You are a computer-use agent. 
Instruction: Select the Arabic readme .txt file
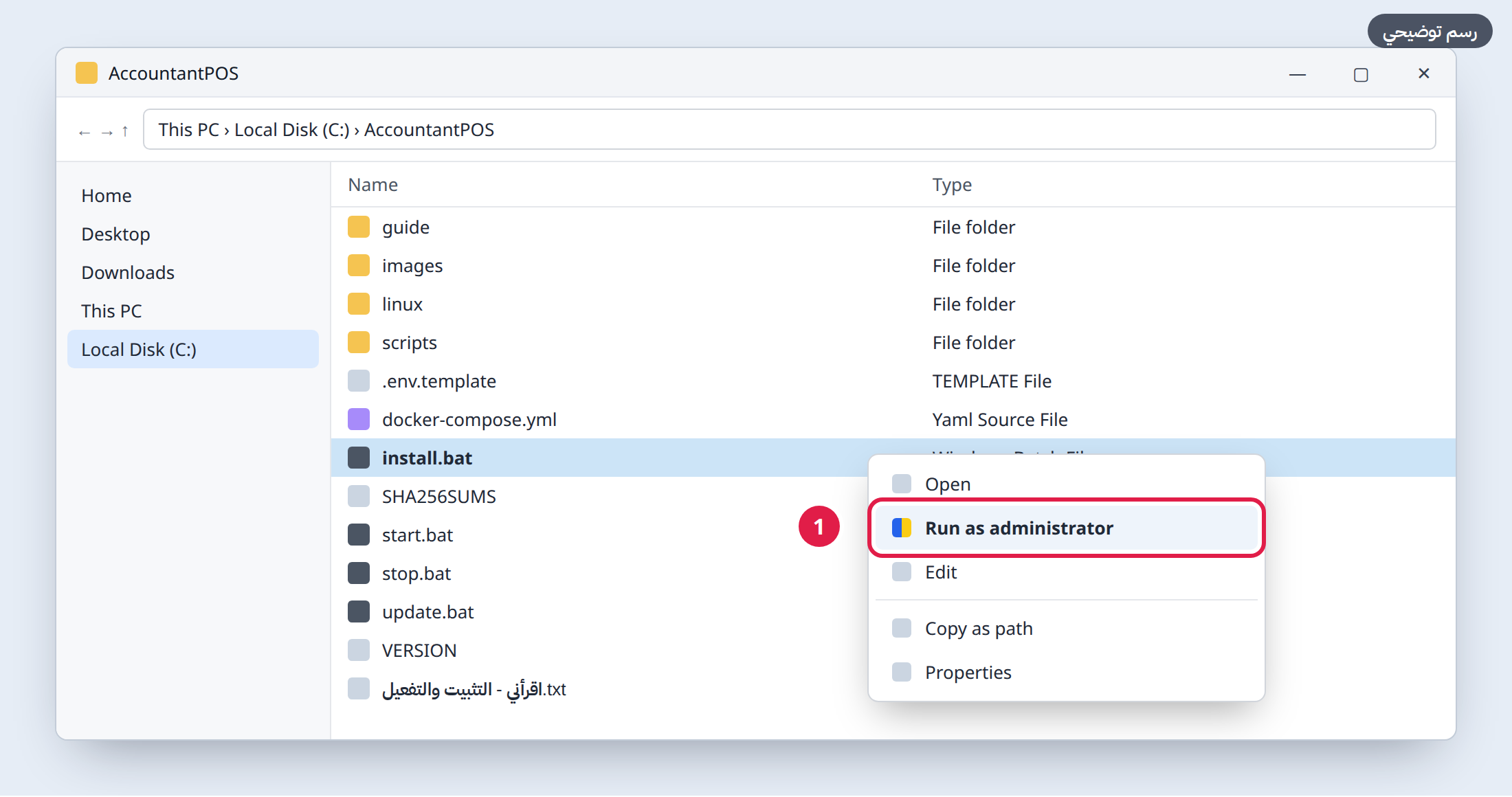tap(474, 689)
